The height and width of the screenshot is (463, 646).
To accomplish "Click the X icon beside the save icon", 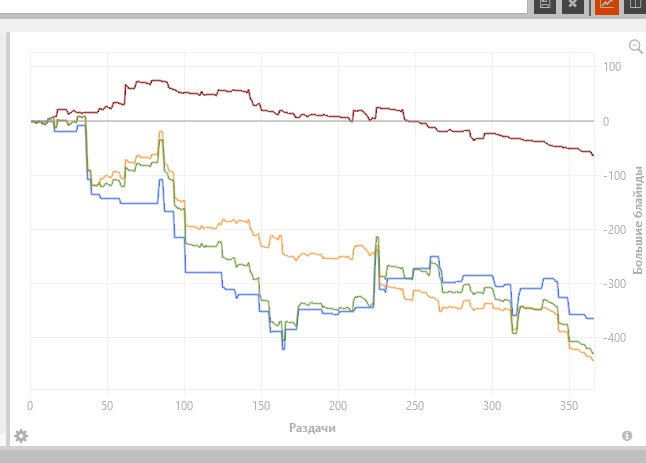I will [572, 4].
